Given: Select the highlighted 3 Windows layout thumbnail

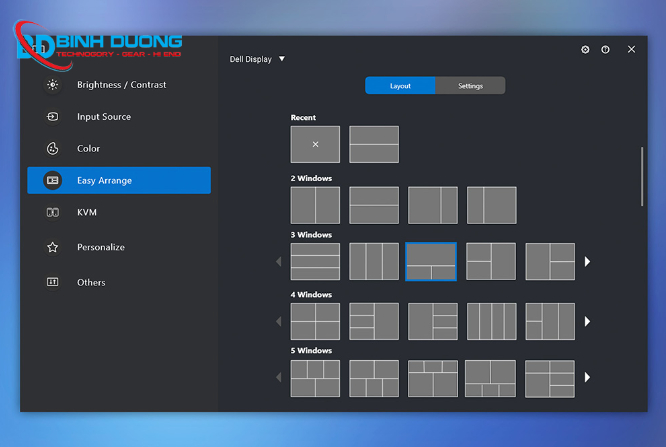Looking at the screenshot, I should tap(431, 262).
